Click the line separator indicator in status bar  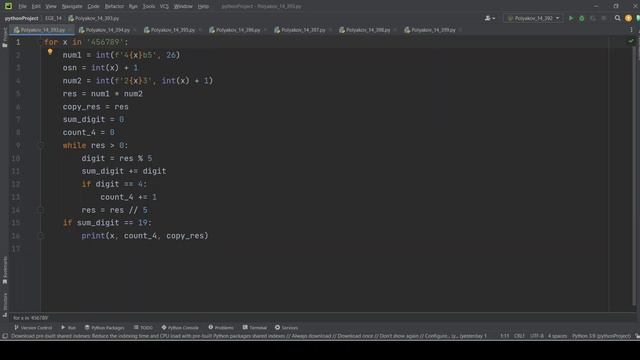pos(519,336)
